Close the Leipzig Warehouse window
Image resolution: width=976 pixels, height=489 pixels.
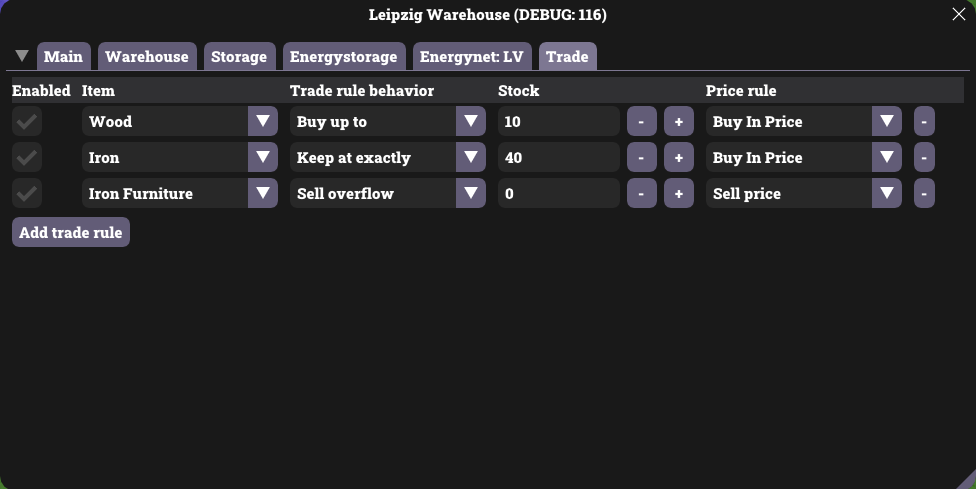[958, 14]
